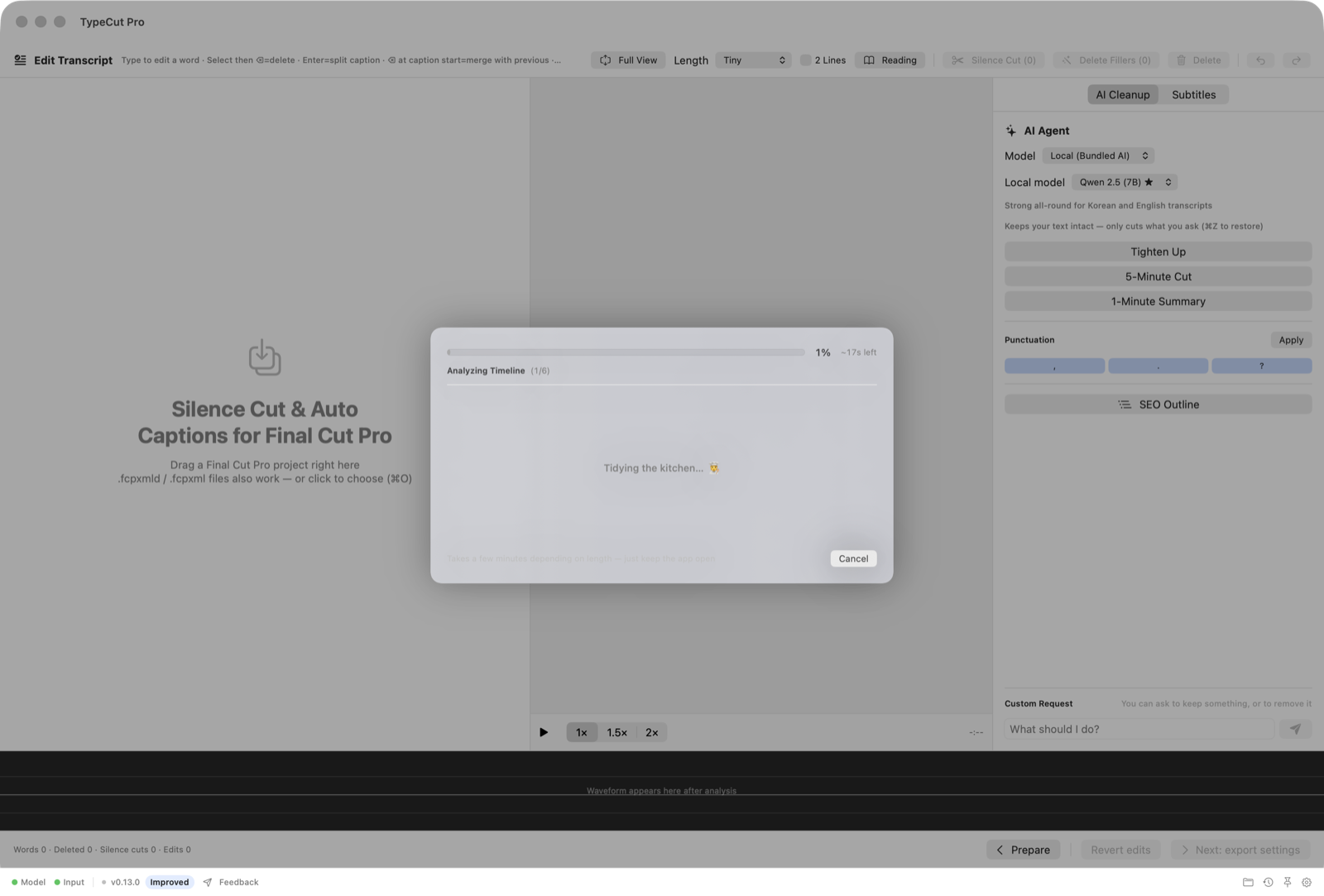Open the Local model dropdown Qwen 2.5 (7B)
The width and height of the screenshot is (1324, 896).
pos(1125,182)
